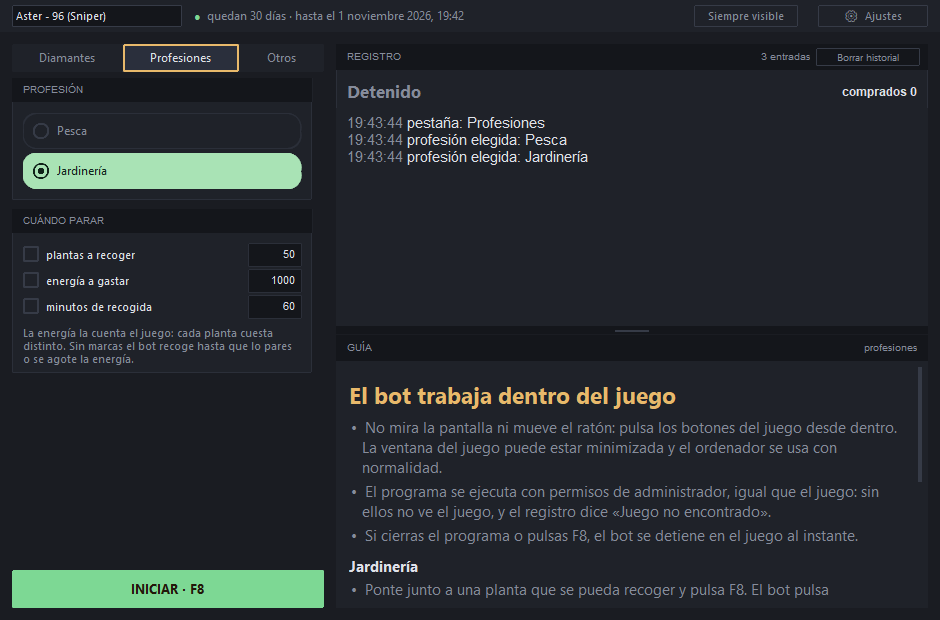Open the Profesiones tab

[180, 58]
